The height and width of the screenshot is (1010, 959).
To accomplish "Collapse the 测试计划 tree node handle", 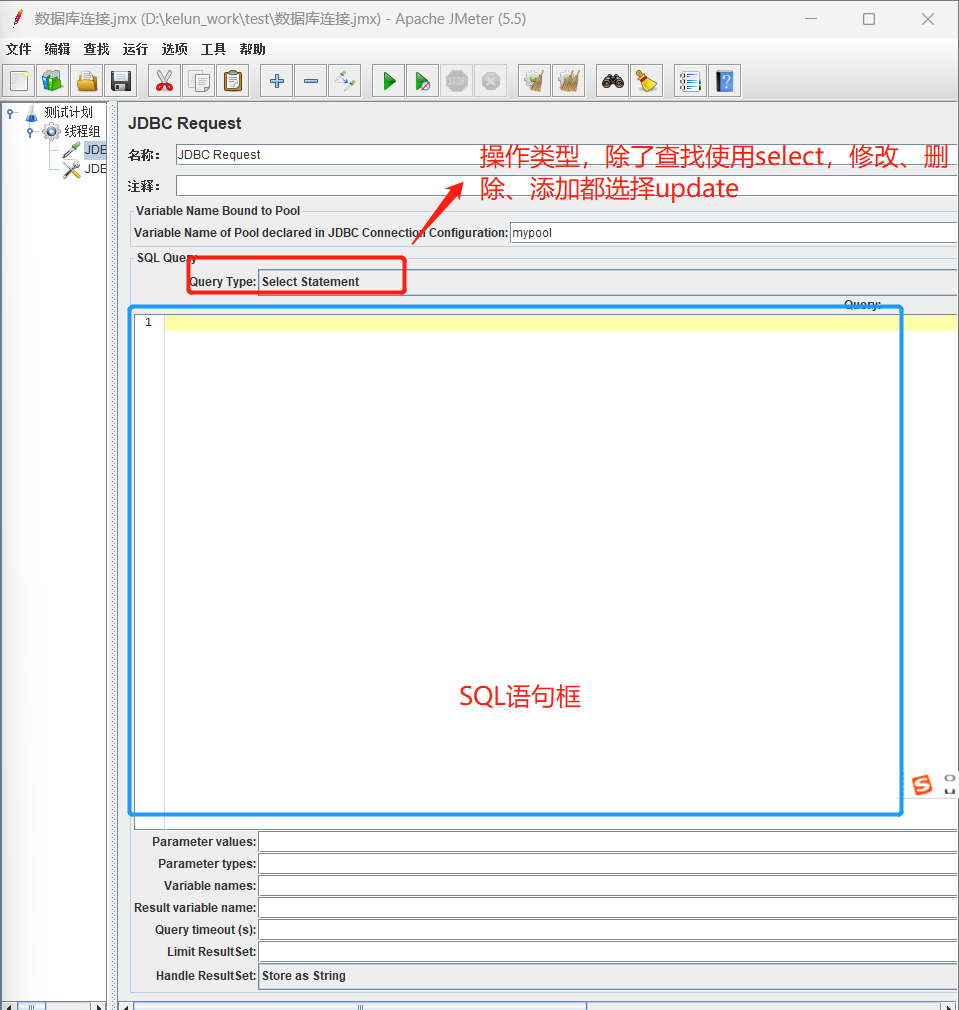I will pyautogui.click(x=10, y=113).
